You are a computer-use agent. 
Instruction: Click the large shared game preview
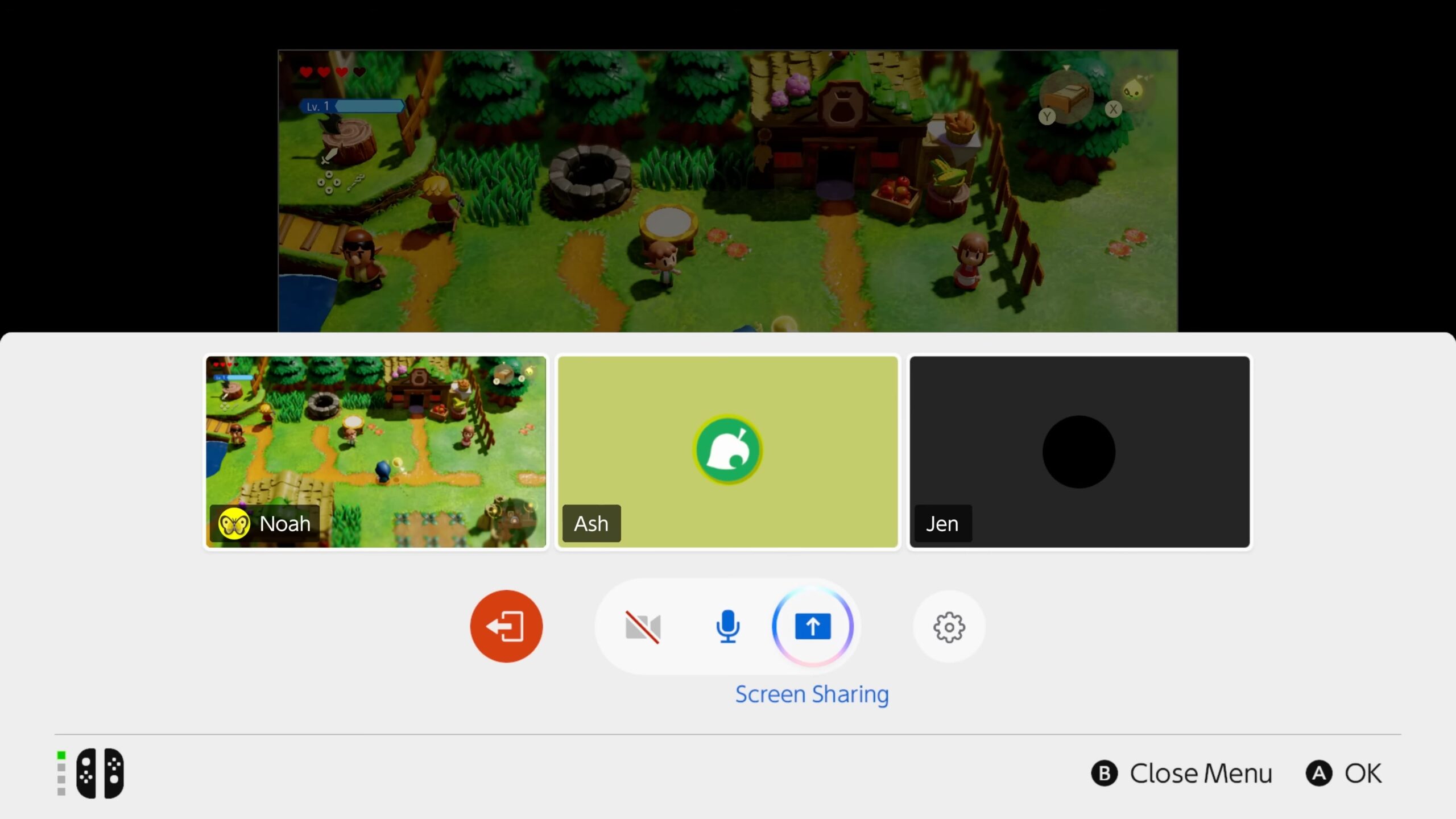[x=728, y=191]
